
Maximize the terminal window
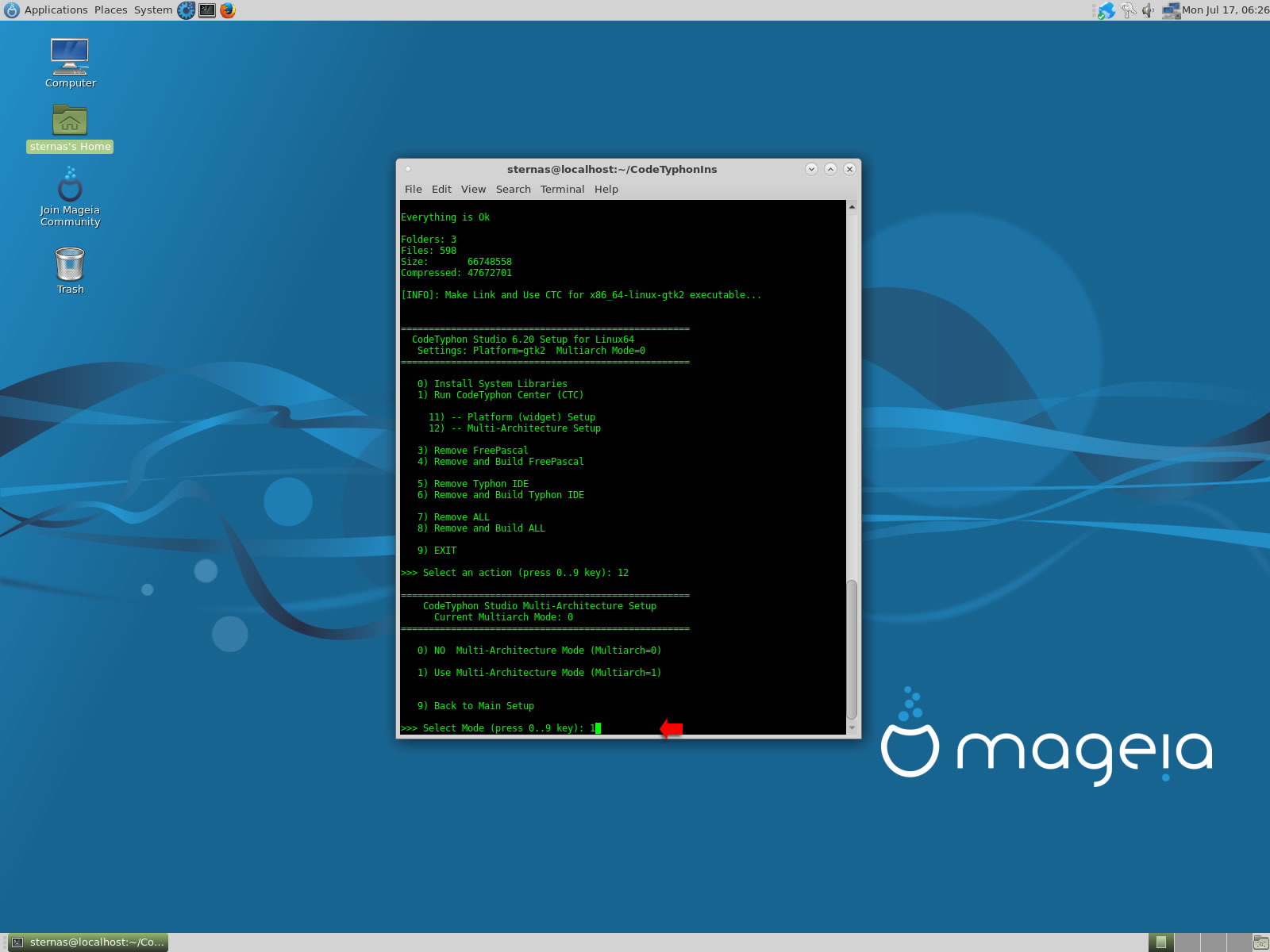830,169
